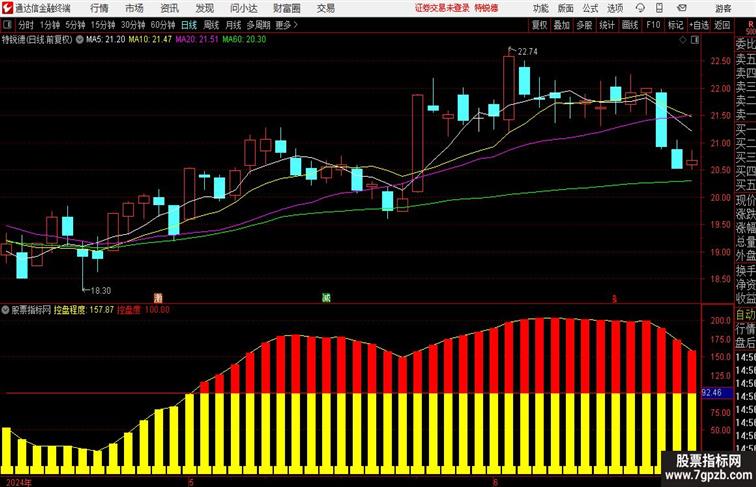Click the 通达信 red logo icon

7,8
